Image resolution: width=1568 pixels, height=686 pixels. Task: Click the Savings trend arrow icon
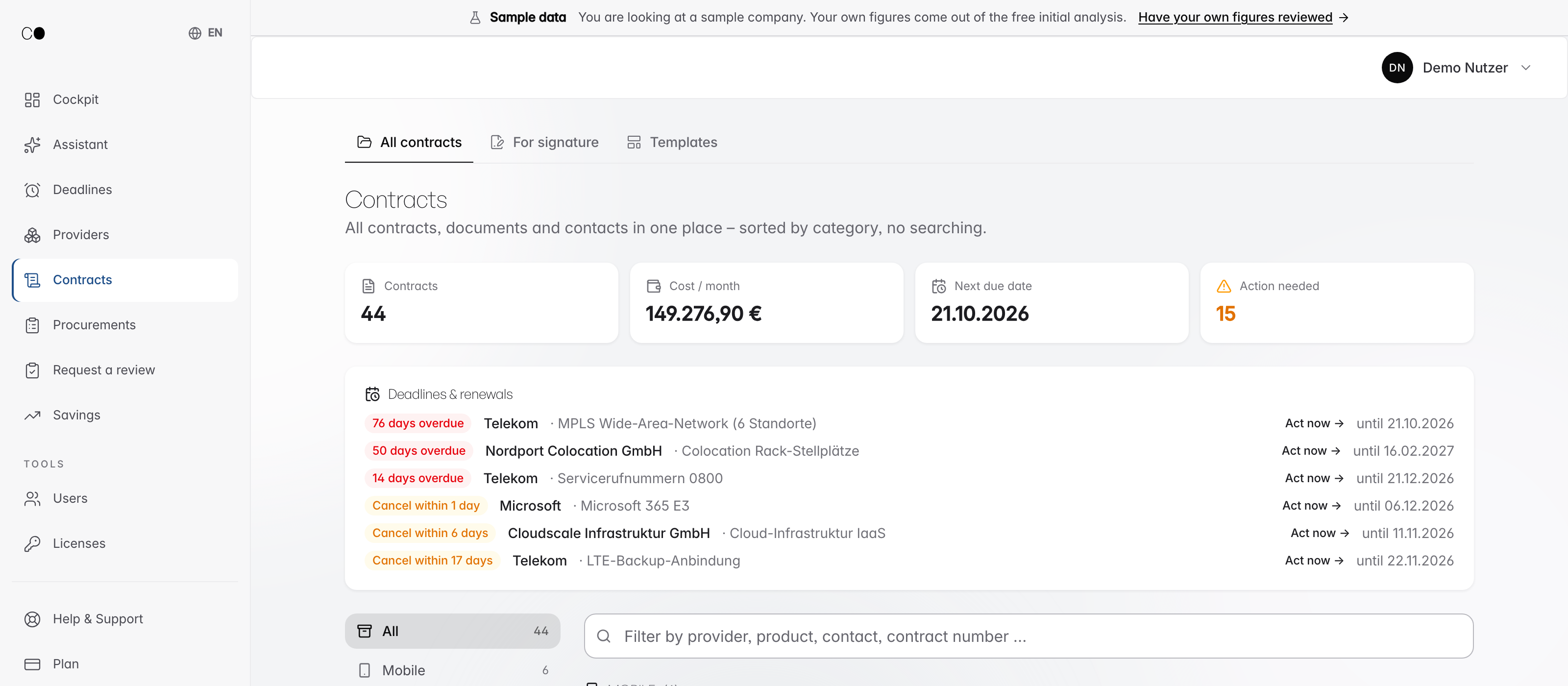pyautogui.click(x=32, y=415)
